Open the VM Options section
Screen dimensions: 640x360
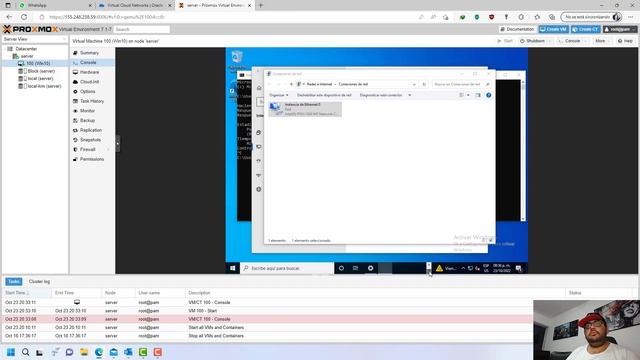pos(87,91)
